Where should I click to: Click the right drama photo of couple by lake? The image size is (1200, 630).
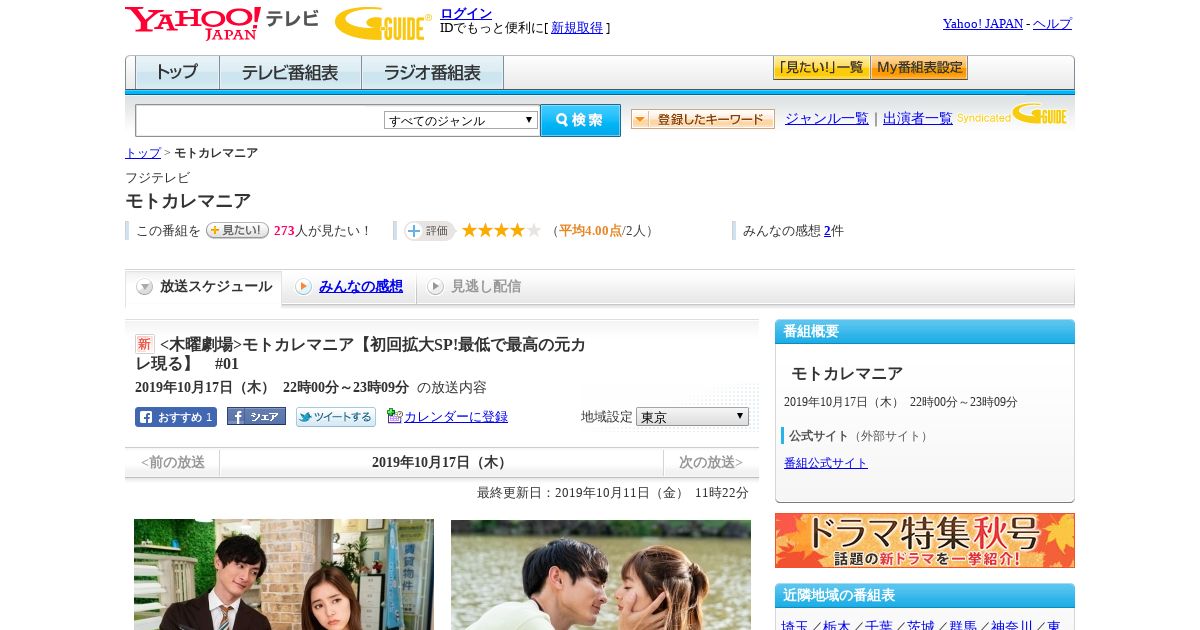pyautogui.click(x=601, y=575)
